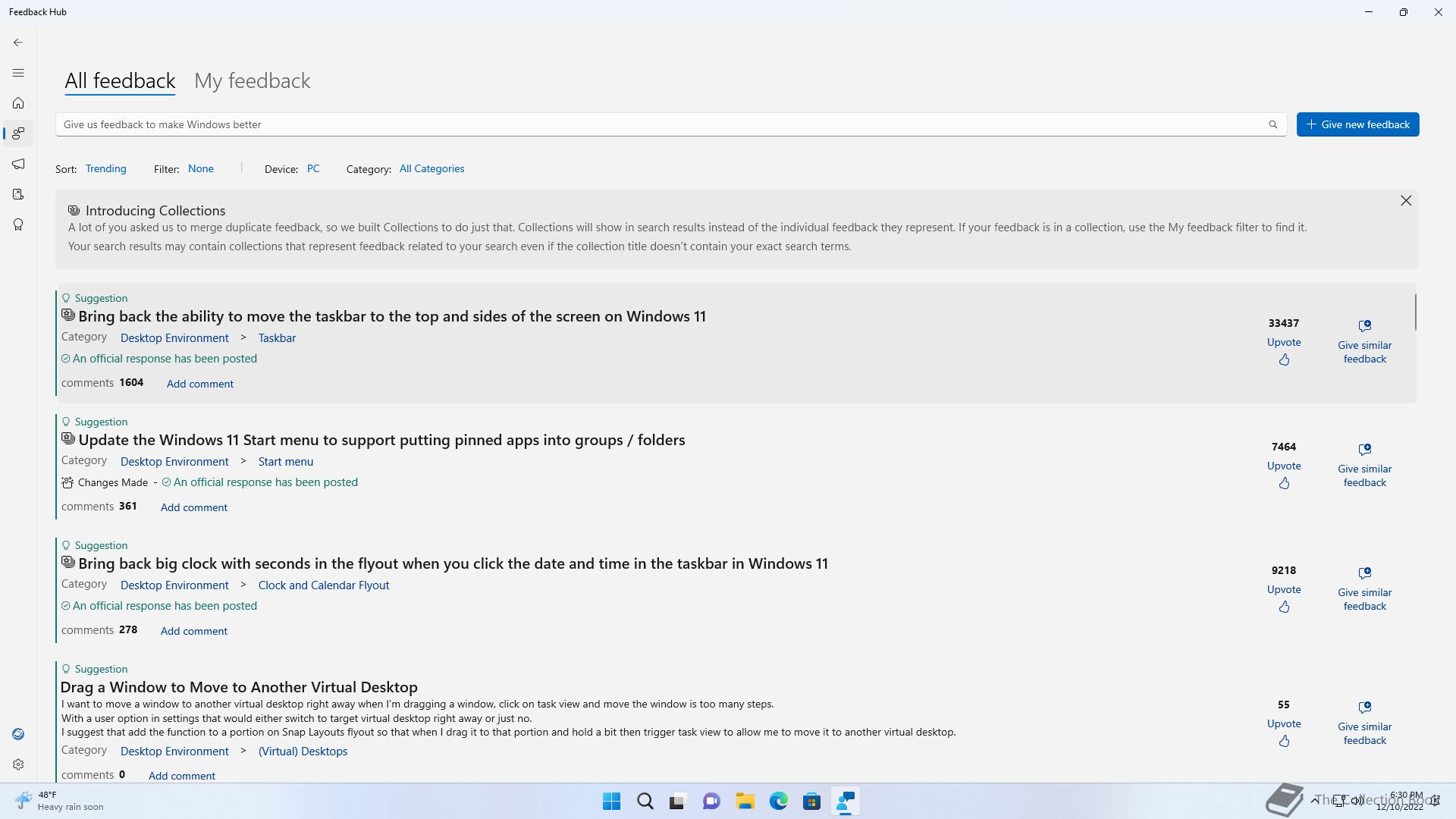Open taskbar Search icon
The height and width of the screenshot is (819, 1456).
pos(645,802)
